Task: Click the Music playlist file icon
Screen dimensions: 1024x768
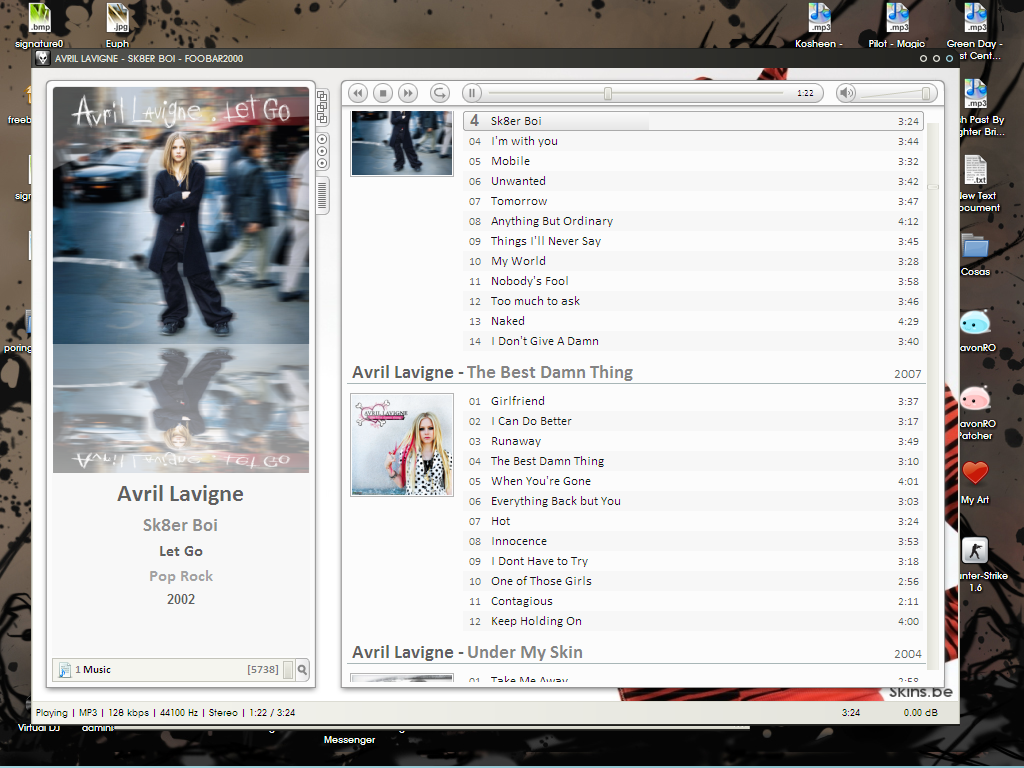Action: tap(65, 670)
